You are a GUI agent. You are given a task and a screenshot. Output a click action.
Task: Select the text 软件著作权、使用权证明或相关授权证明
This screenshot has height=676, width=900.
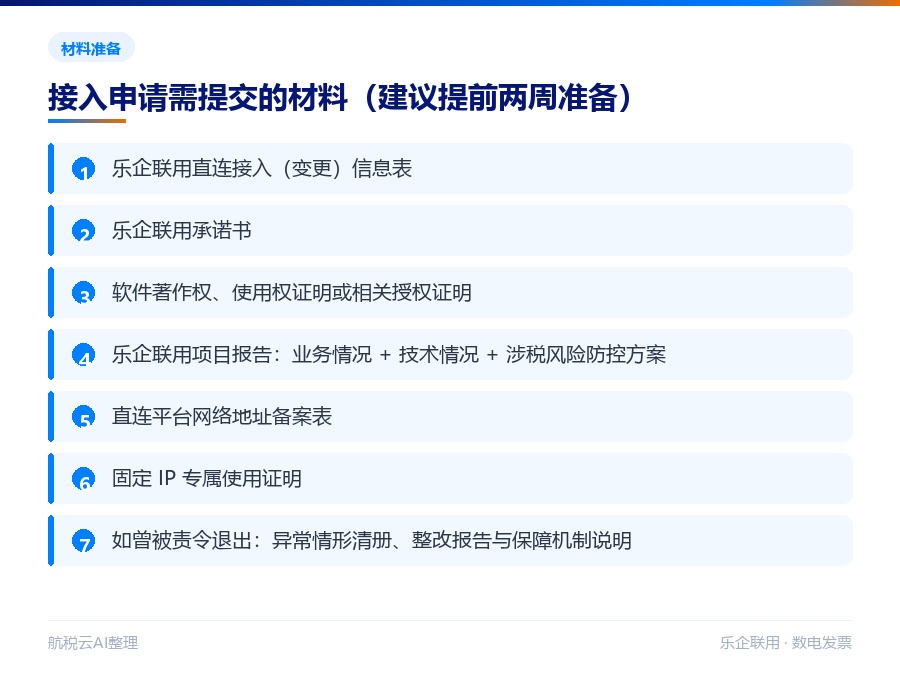tap(292, 293)
